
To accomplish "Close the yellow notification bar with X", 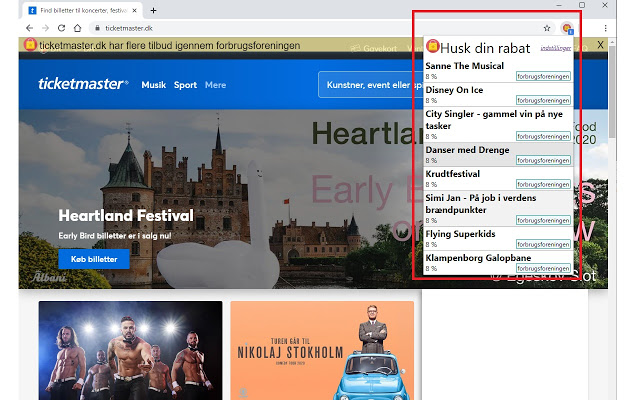I will point(600,46).
